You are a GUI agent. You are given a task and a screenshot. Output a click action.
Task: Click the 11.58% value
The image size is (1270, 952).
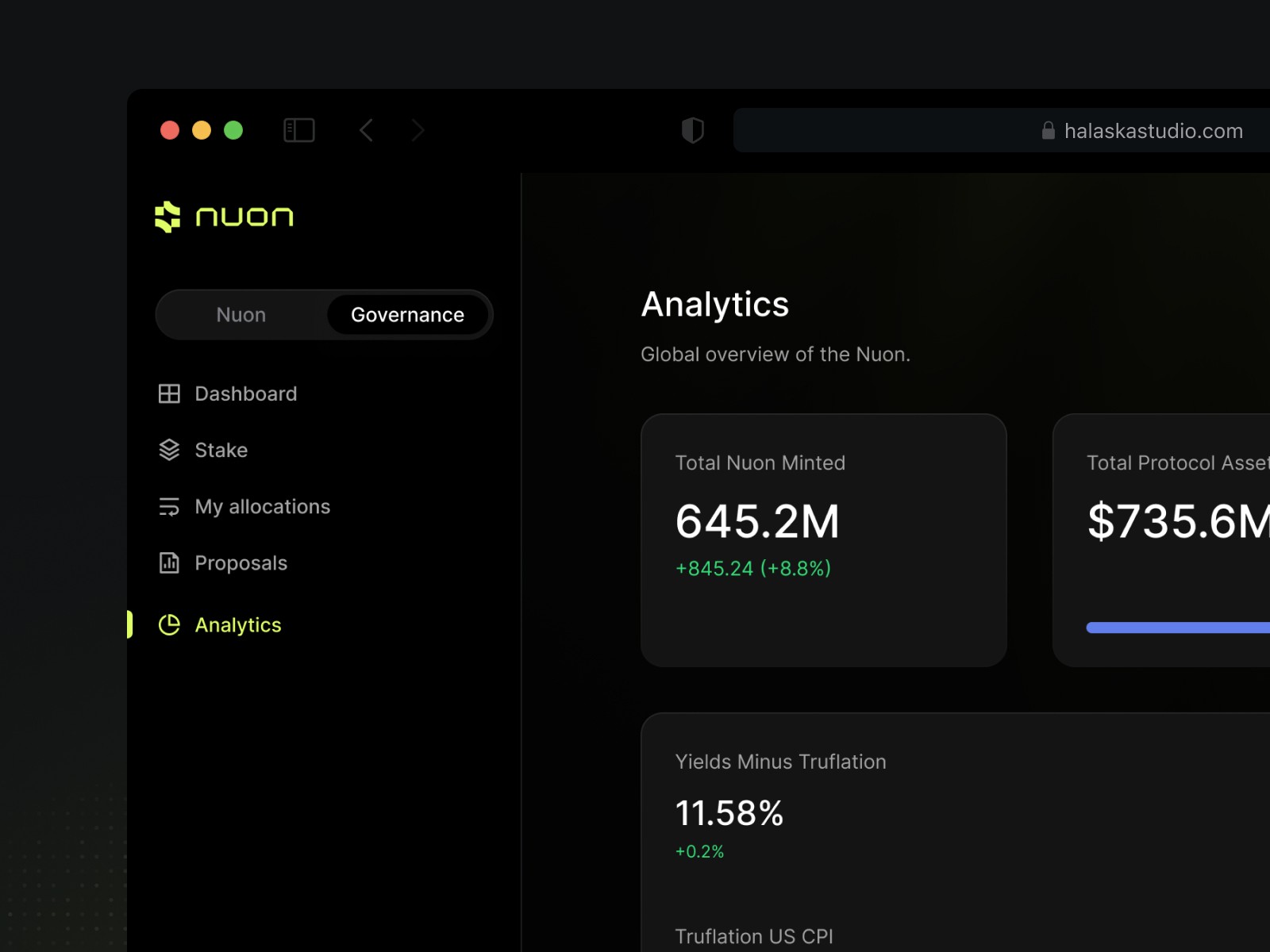[729, 813]
